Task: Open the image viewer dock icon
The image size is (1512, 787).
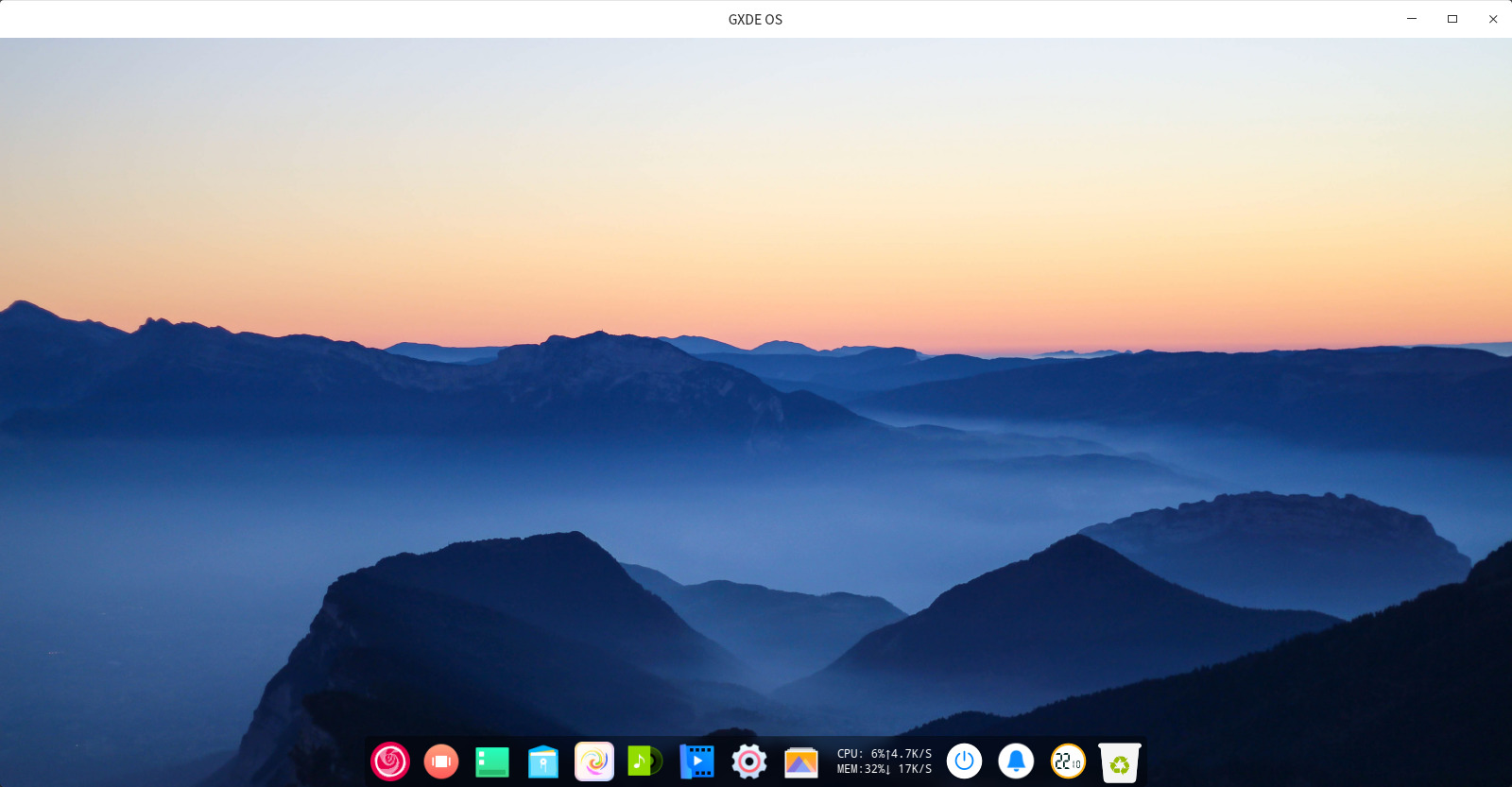Action: [x=800, y=761]
